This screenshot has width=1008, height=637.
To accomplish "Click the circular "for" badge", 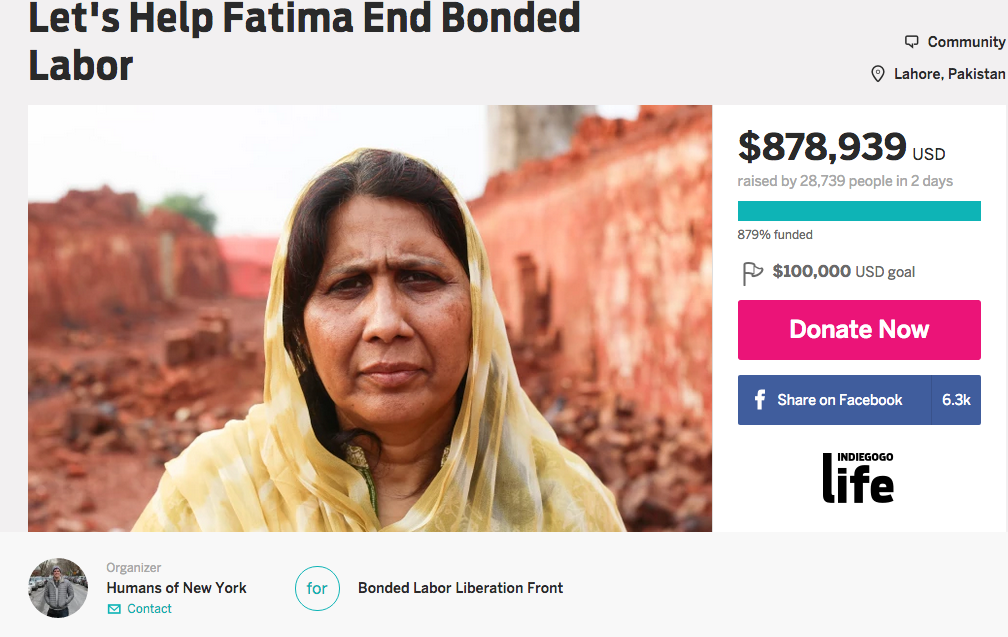I will click(x=317, y=588).
